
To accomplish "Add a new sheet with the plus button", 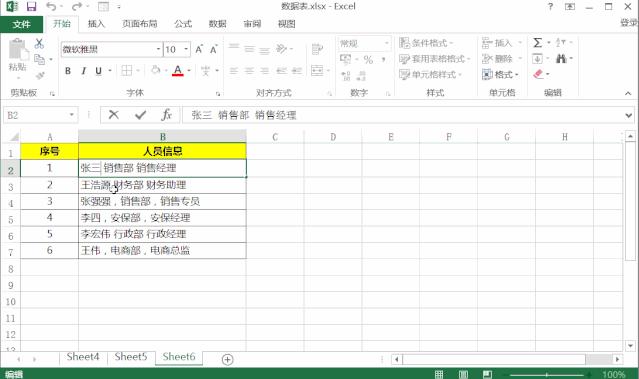I will [x=227, y=359].
